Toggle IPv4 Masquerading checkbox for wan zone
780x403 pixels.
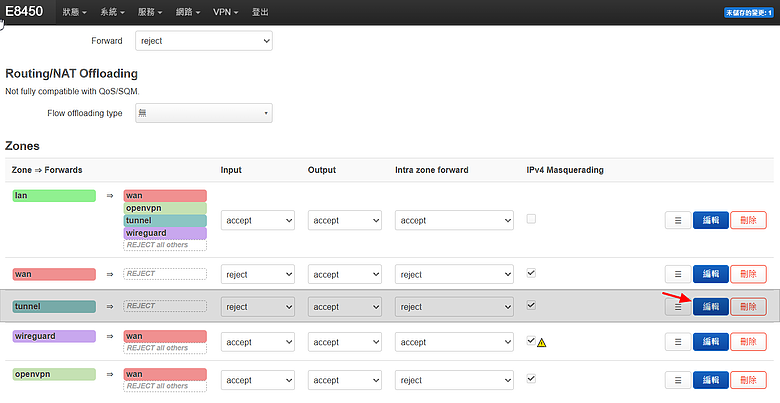pyautogui.click(x=531, y=273)
